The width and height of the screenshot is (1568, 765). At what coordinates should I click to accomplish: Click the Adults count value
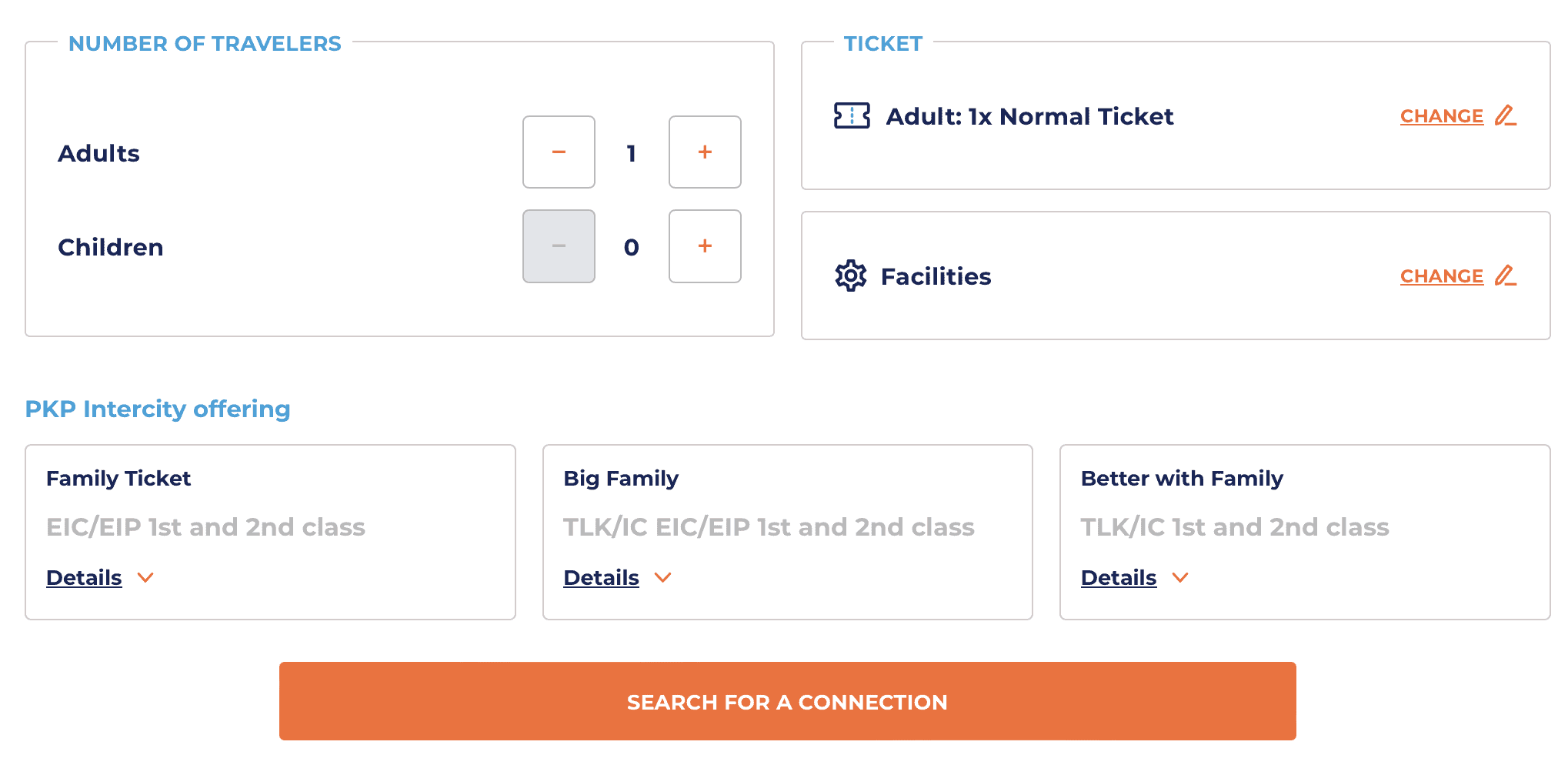(631, 152)
